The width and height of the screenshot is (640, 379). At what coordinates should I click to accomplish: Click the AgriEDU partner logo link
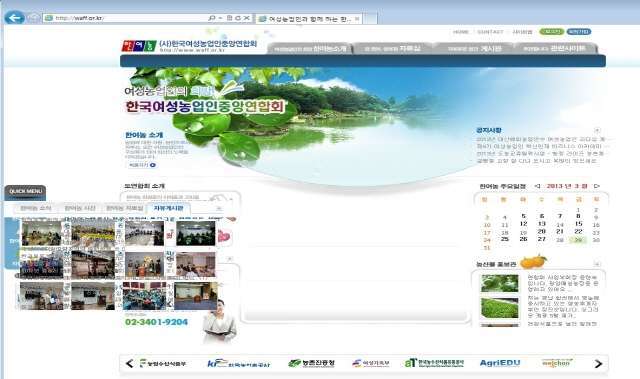(500, 363)
